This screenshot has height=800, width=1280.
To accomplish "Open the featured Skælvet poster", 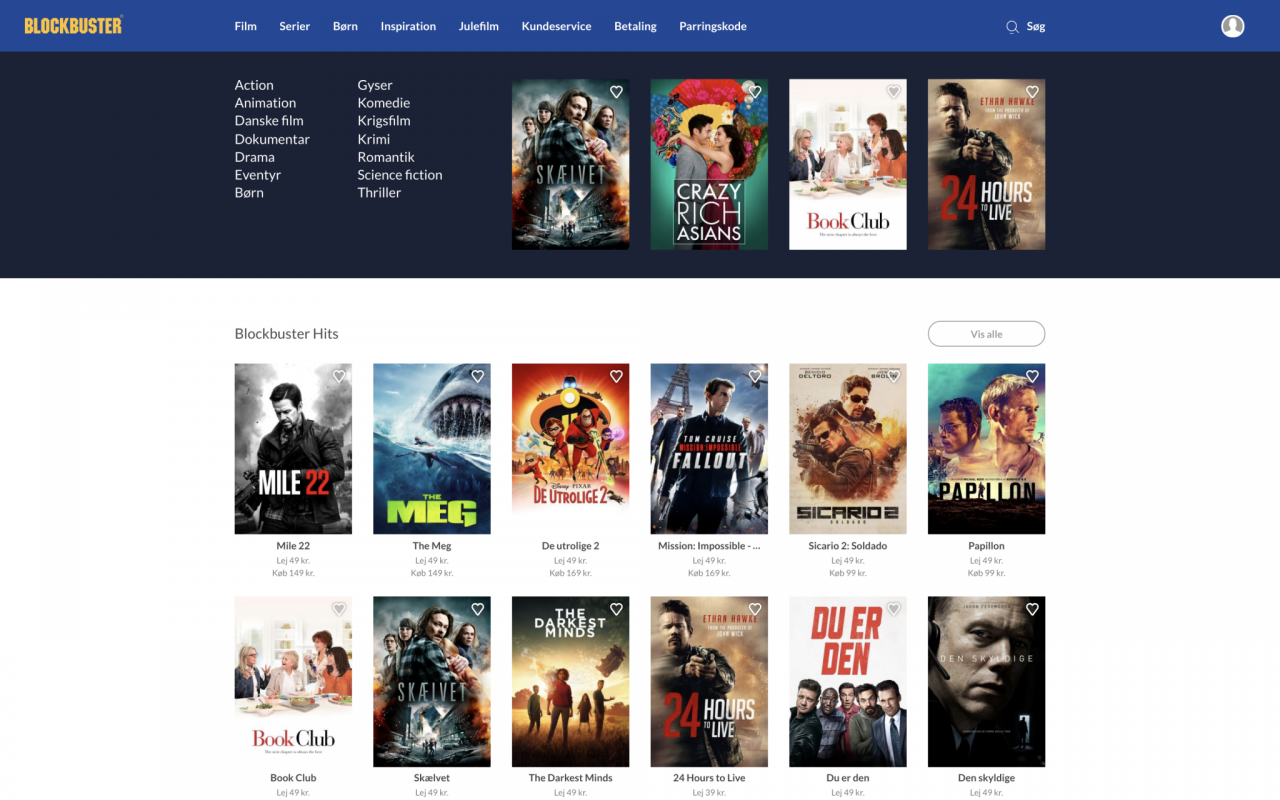I will coord(571,165).
